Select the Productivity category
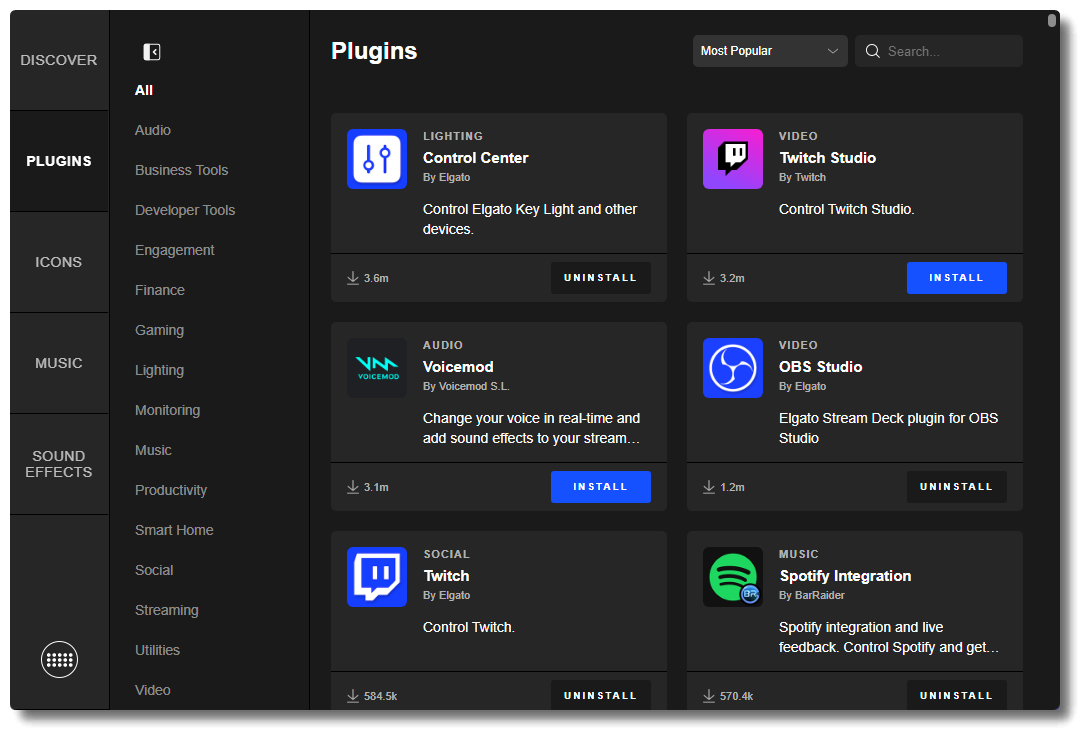 coord(171,490)
